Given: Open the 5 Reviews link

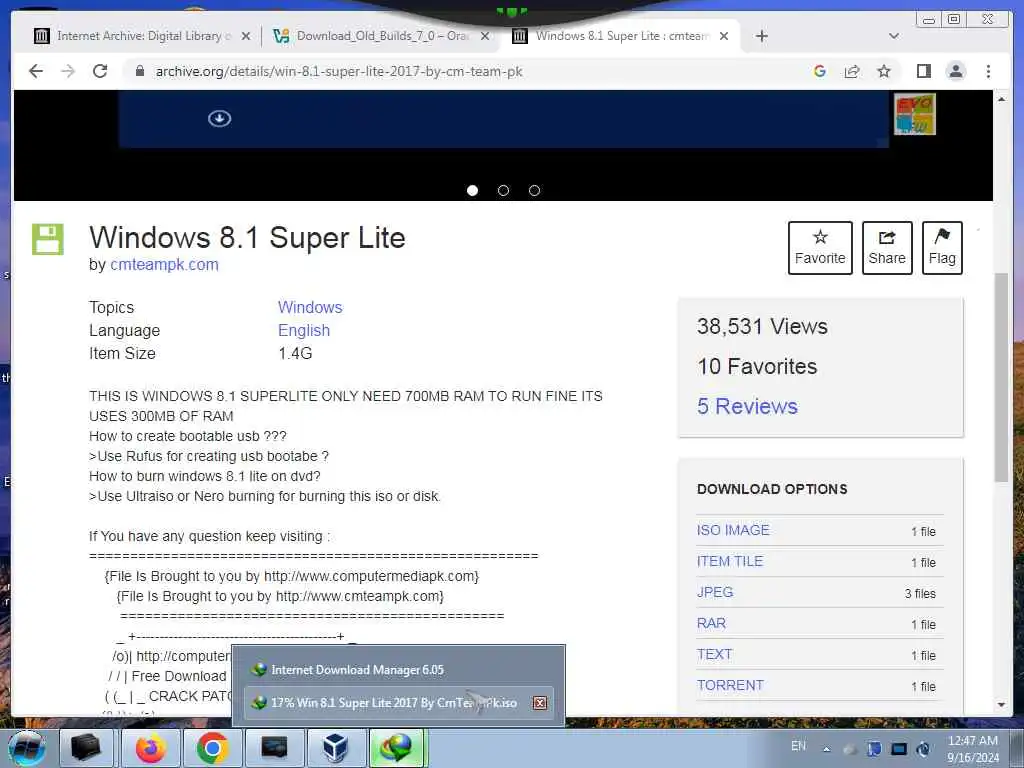Looking at the screenshot, I should pos(747,406).
